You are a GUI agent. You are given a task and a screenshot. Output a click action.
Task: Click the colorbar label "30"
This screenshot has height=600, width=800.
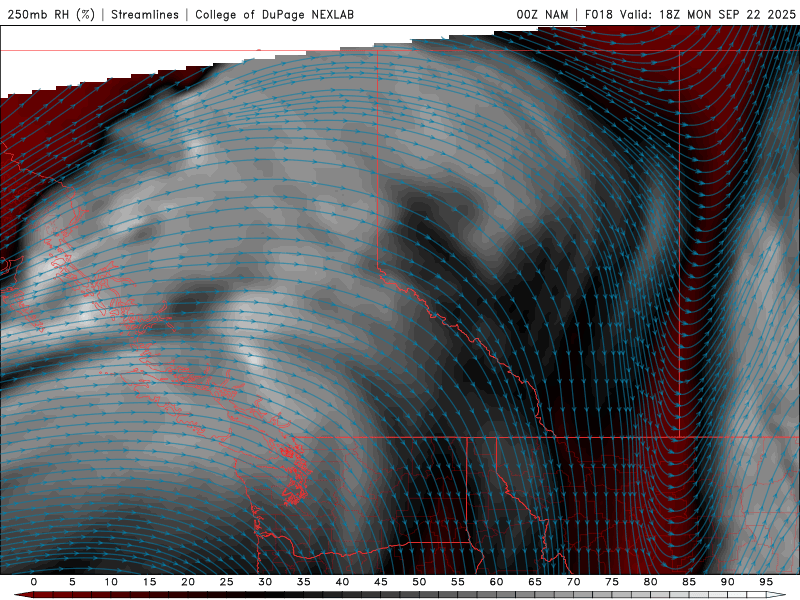265,582
